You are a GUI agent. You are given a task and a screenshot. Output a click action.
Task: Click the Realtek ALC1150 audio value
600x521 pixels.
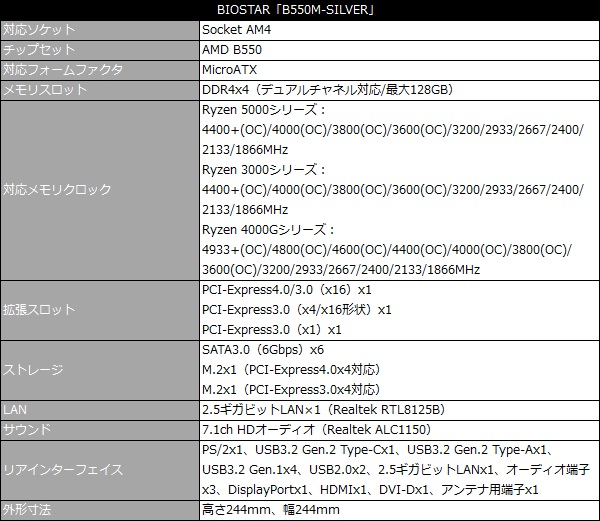point(317,430)
